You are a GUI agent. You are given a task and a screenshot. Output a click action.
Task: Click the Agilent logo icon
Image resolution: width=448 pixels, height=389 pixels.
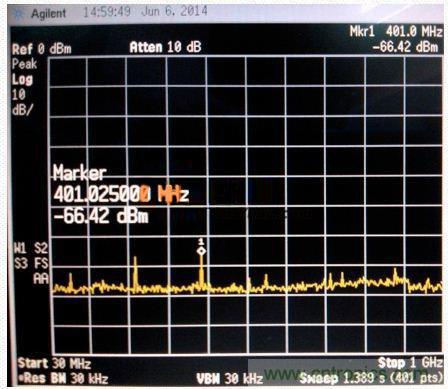[x=19, y=14]
